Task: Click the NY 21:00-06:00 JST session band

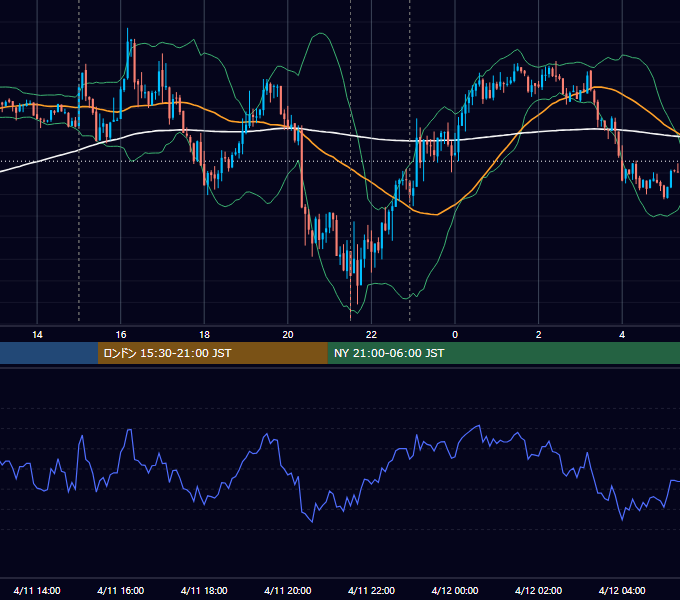Action: 503,353
